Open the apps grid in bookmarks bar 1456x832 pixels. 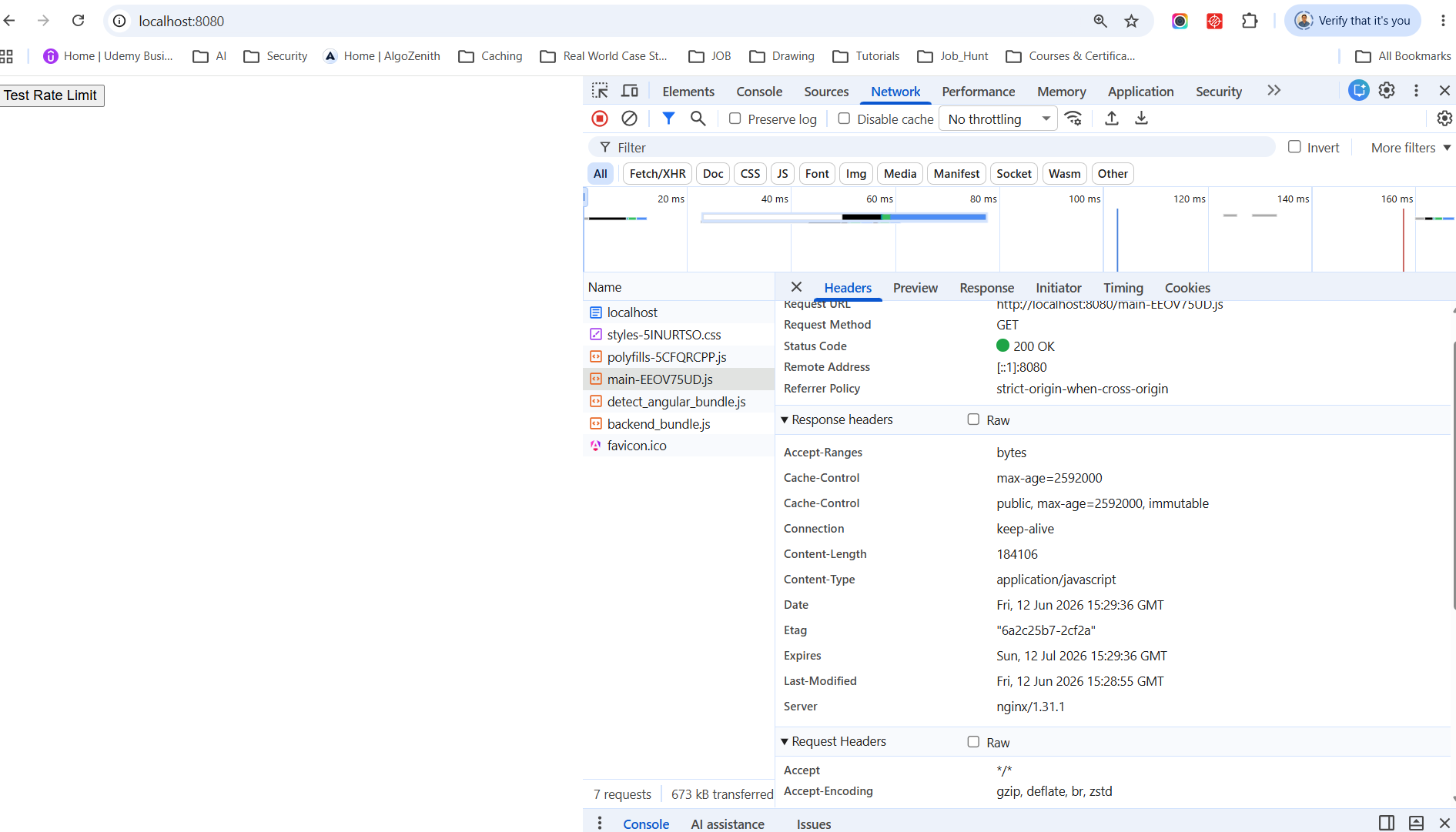pos(7,56)
